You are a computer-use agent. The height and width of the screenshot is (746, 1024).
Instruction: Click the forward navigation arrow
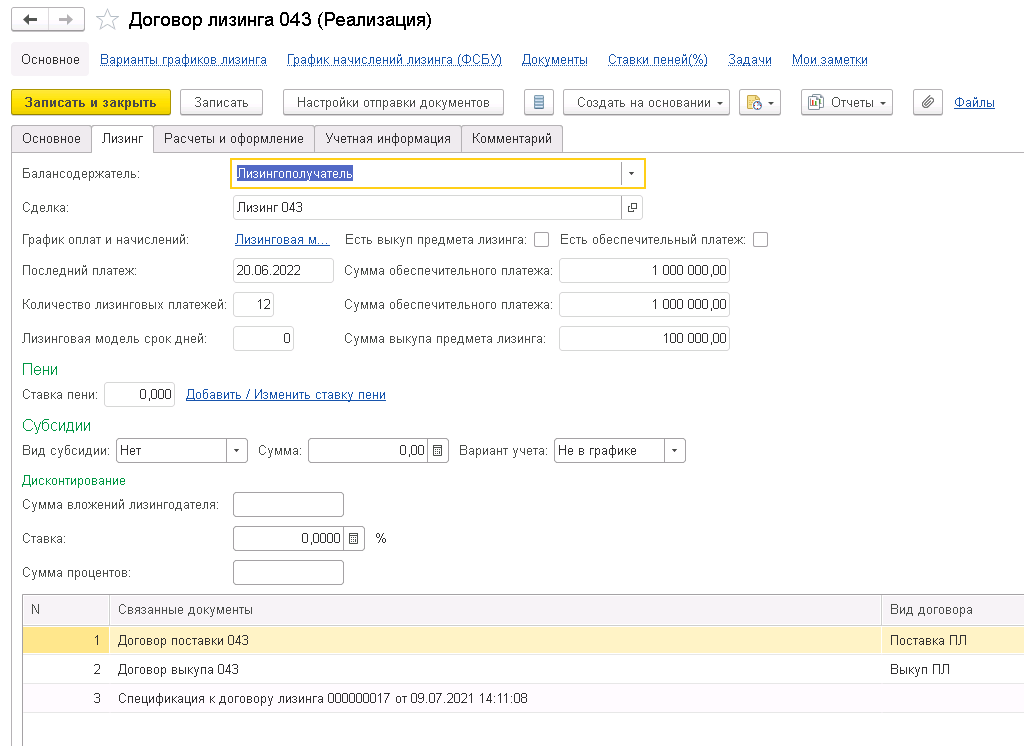click(x=65, y=20)
